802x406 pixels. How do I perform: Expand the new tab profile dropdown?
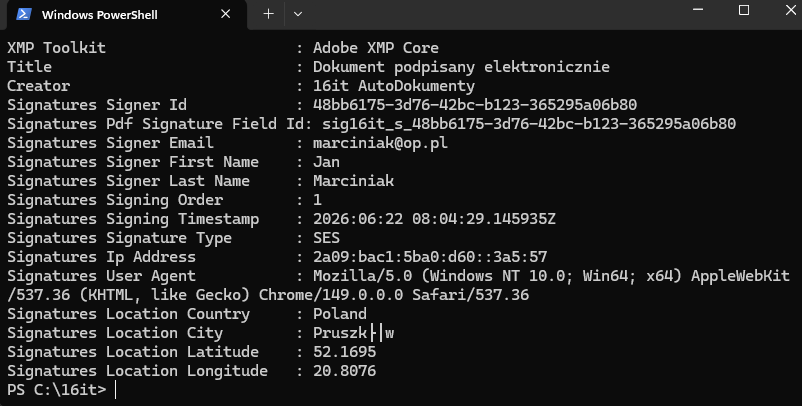click(x=298, y=14)
